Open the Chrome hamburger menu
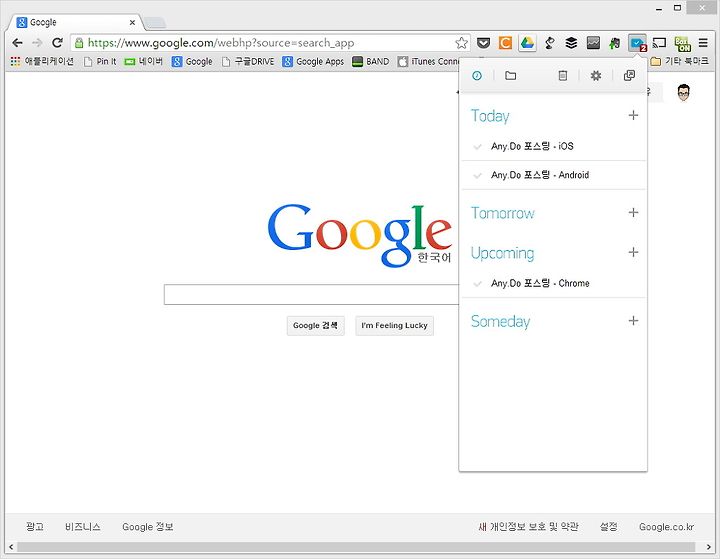The width and height of the screenshot is (720, 559). pyautogui.click(x=703, y=43)
